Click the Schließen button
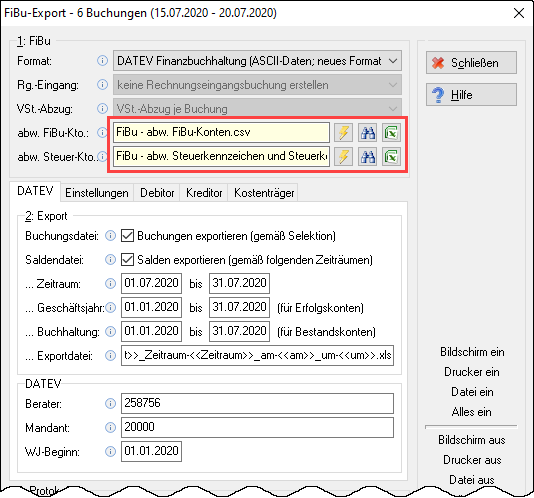534x498 pixels. pos(471,63)
